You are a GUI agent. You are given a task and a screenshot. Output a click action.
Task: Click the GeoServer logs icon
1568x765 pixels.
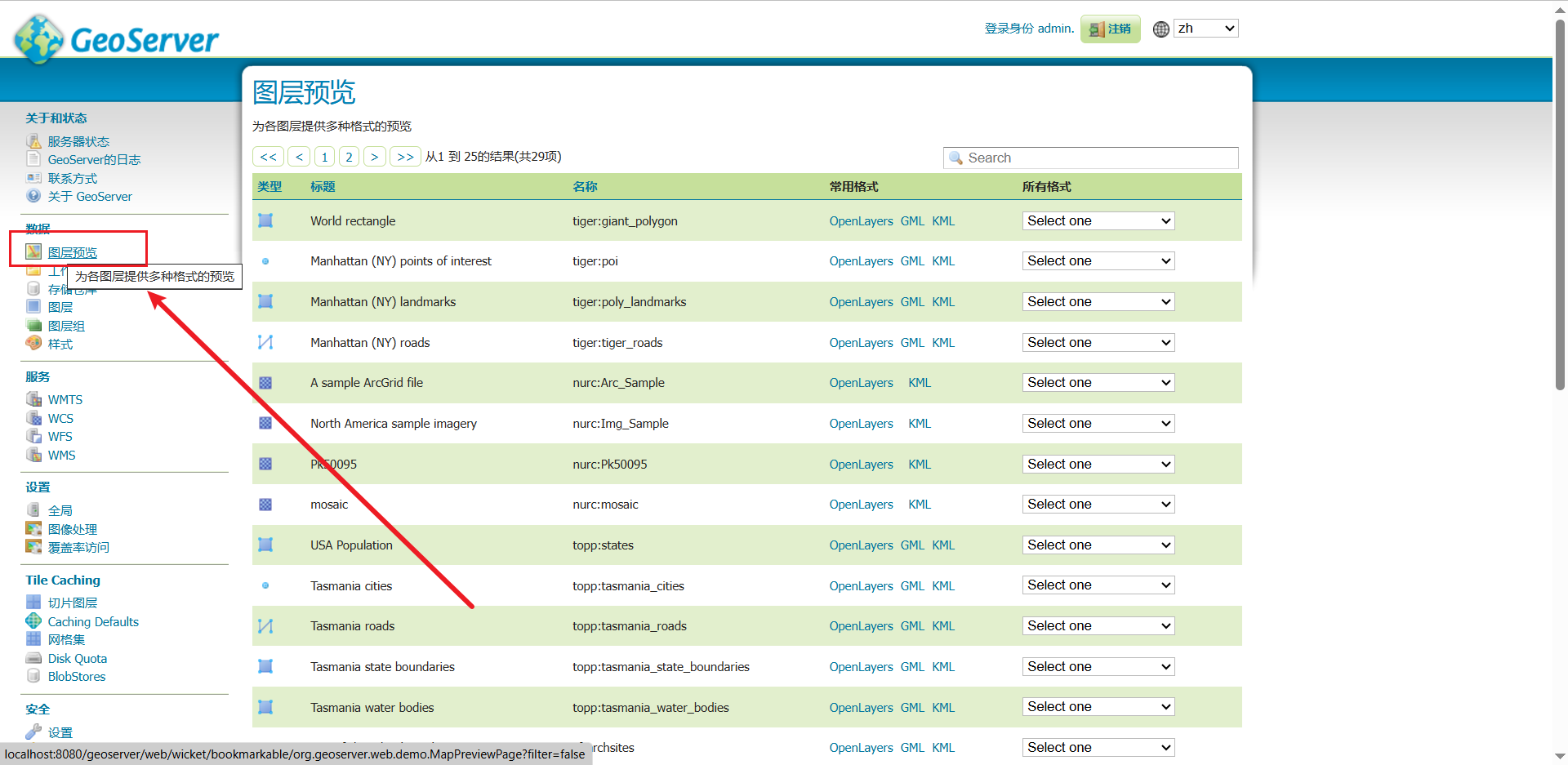tap(33, 159)
